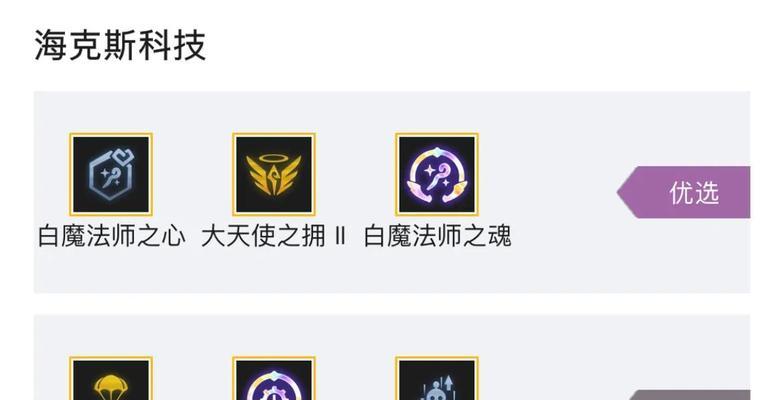Choose the purple ring 白魔法师之魂 icon
The height and width of the screenshot is (400, 784).
click(x=437, y=174)
